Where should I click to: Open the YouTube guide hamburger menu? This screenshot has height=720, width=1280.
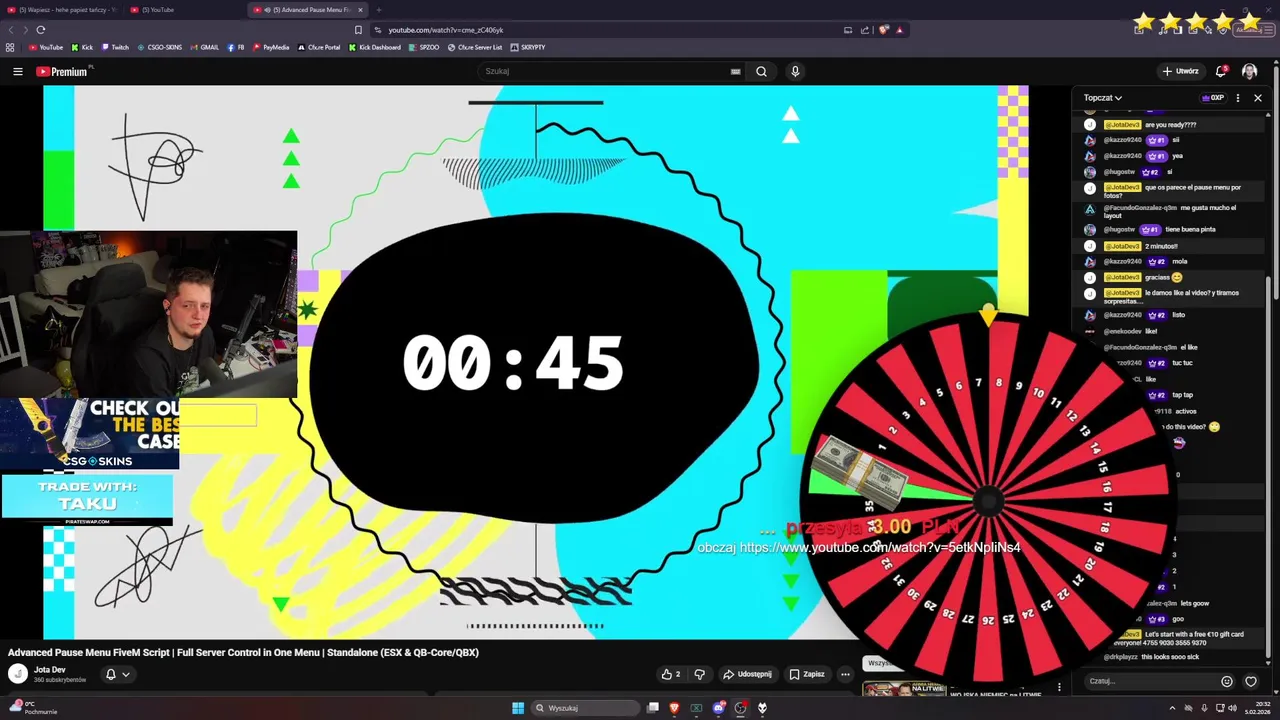(x=17, y=71)
